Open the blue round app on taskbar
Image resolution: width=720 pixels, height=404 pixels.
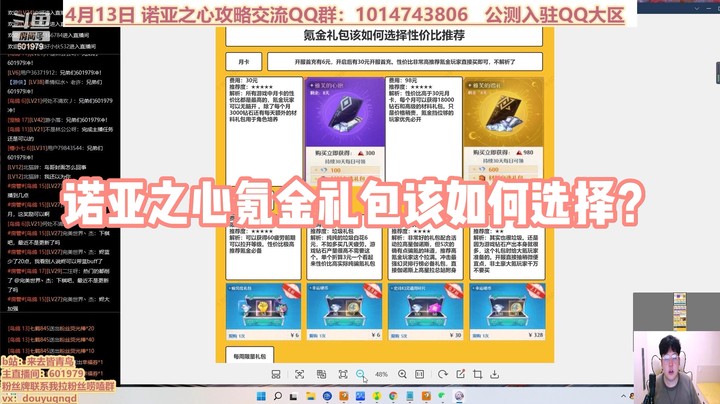click(327, 396)
